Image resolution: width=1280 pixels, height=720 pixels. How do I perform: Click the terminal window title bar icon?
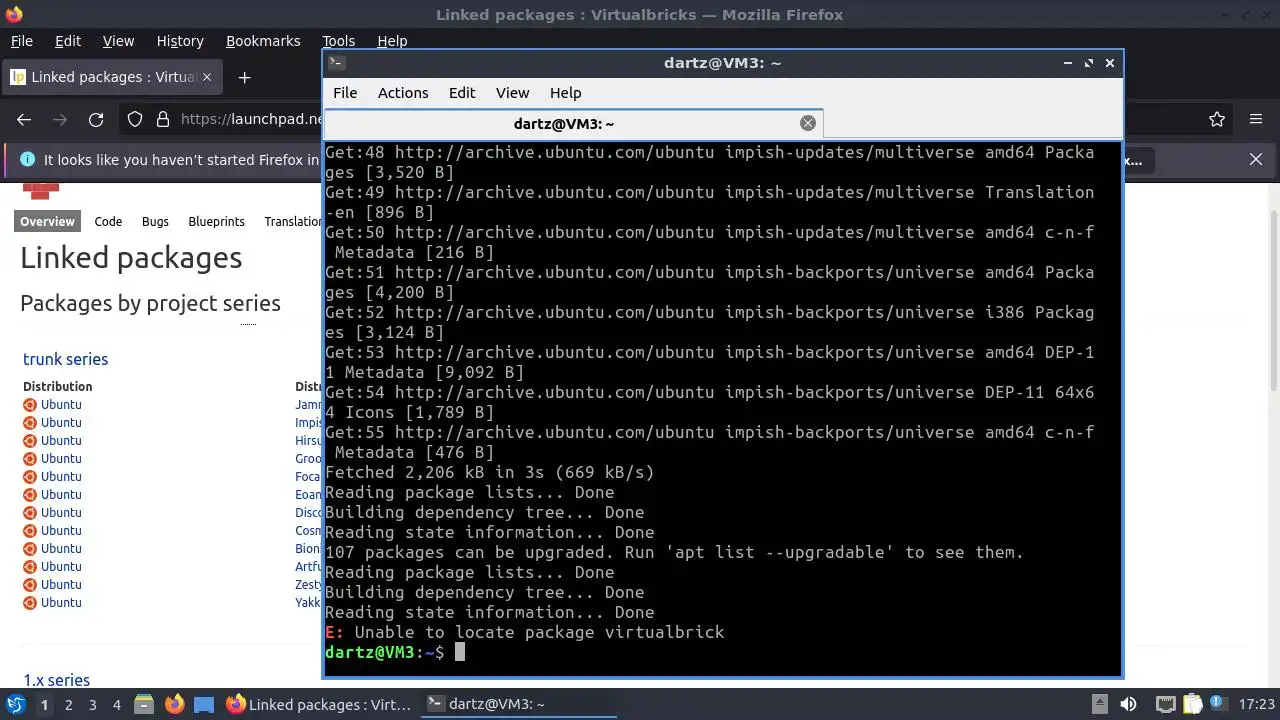pyautogui.click(x=336, y=62)
